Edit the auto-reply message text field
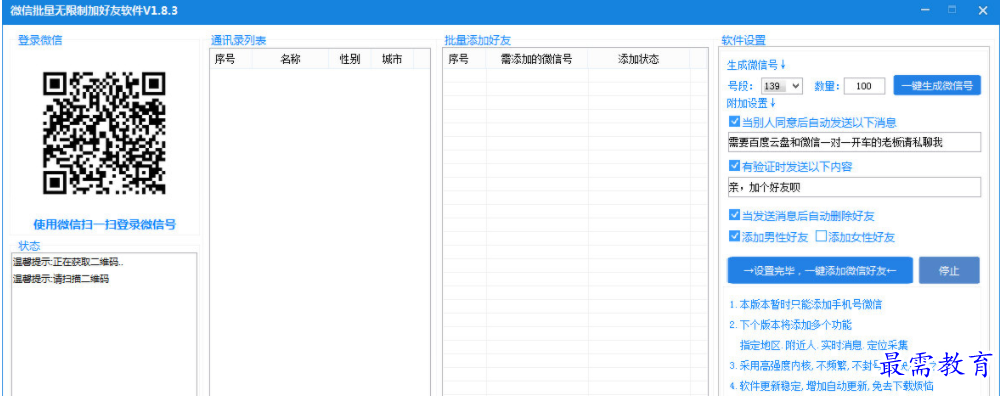The height and width of the screenshot is (396, 1001). pos(854,142)
